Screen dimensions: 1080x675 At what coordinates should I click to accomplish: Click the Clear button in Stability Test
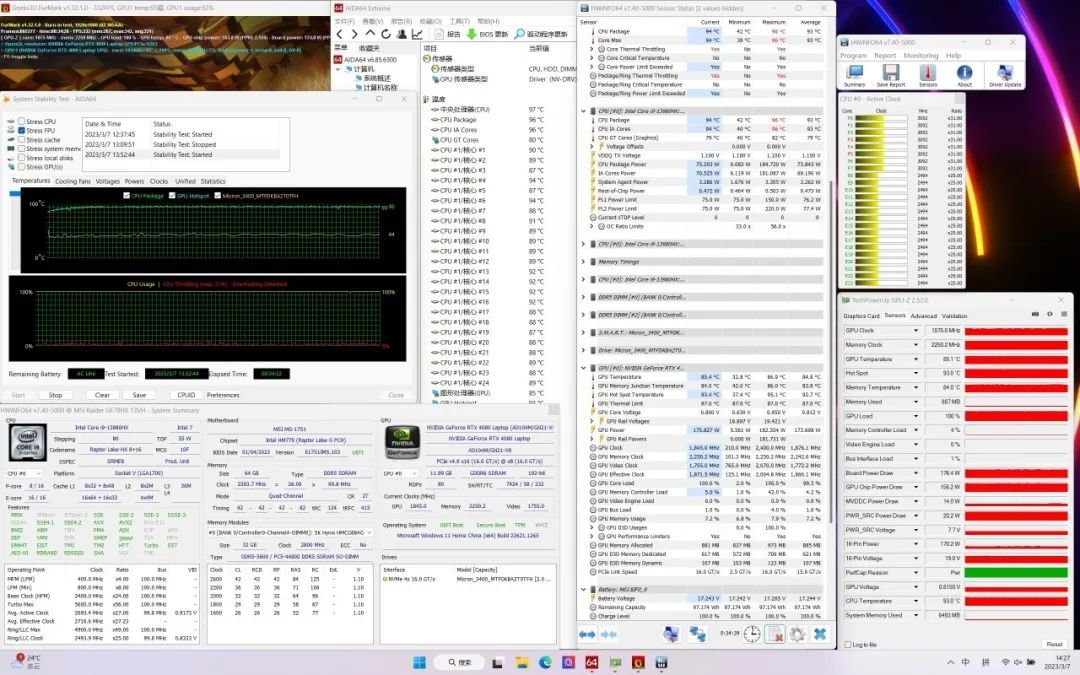tap(102, 395)
